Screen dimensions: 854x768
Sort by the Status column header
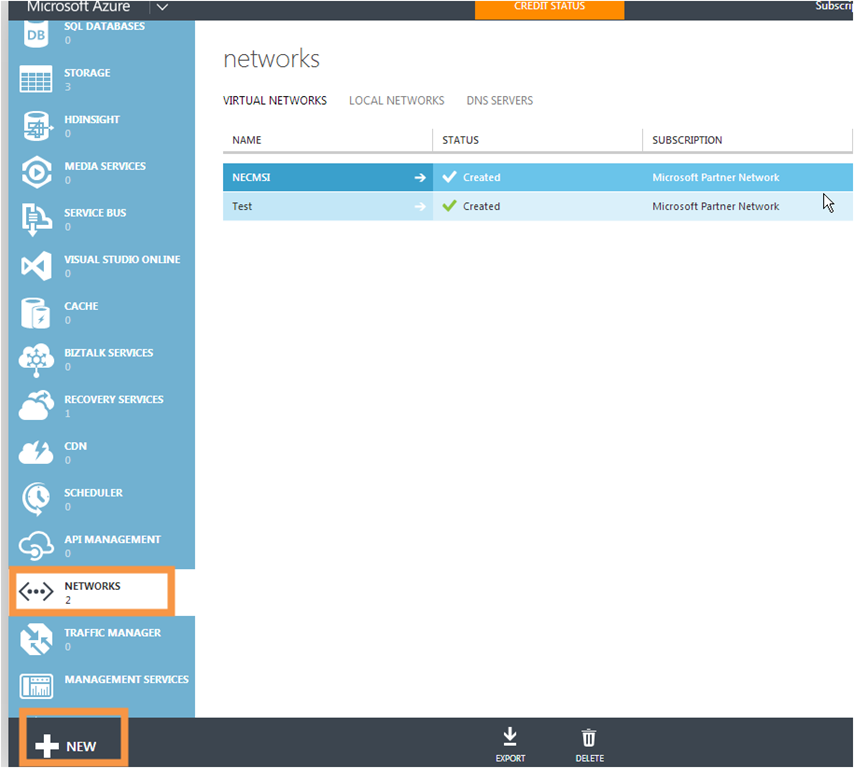point(460,140)
